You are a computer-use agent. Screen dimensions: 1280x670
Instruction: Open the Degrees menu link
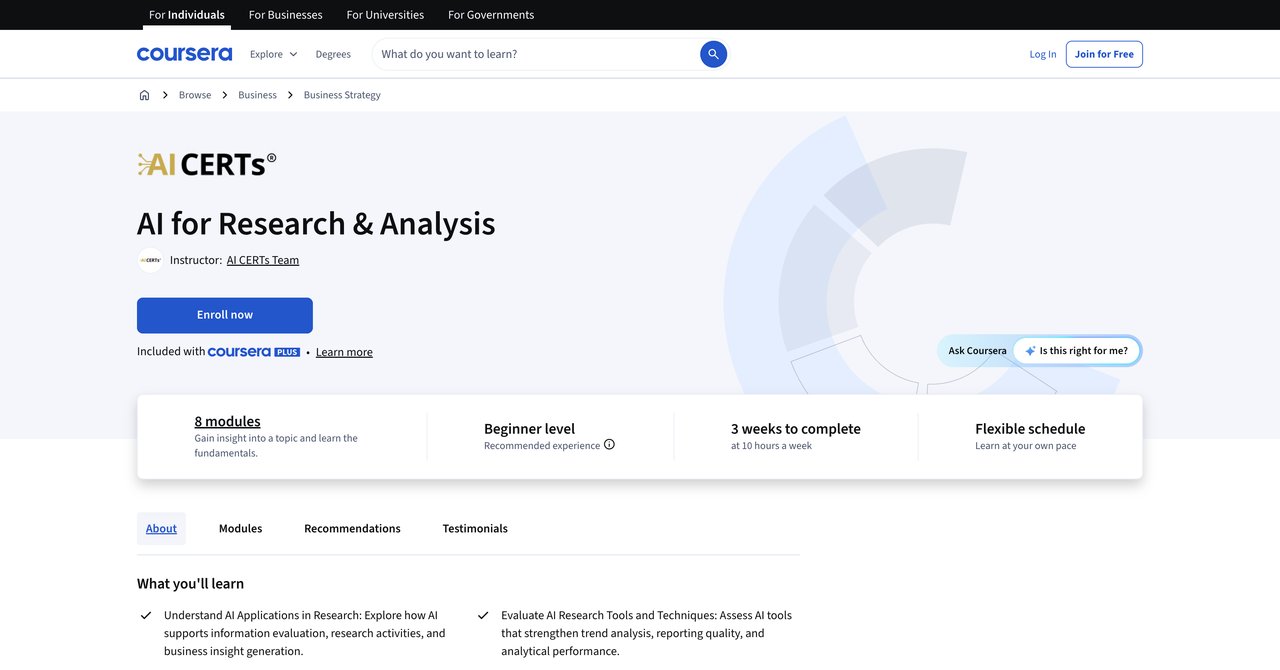pos(333,54)
